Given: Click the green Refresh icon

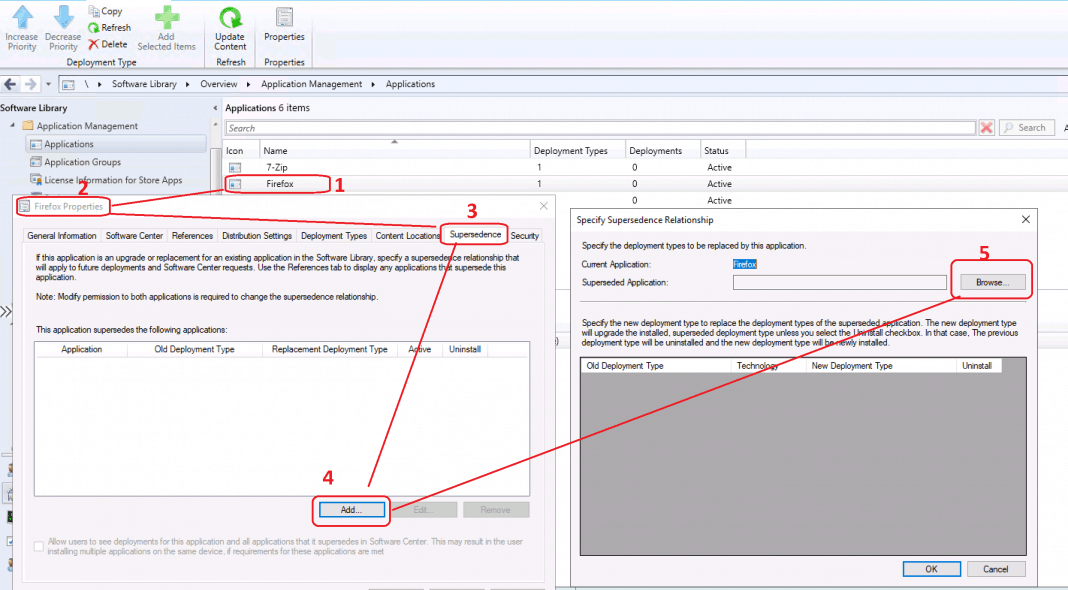Looking at the screenshot, I should (x=94, y=28).
